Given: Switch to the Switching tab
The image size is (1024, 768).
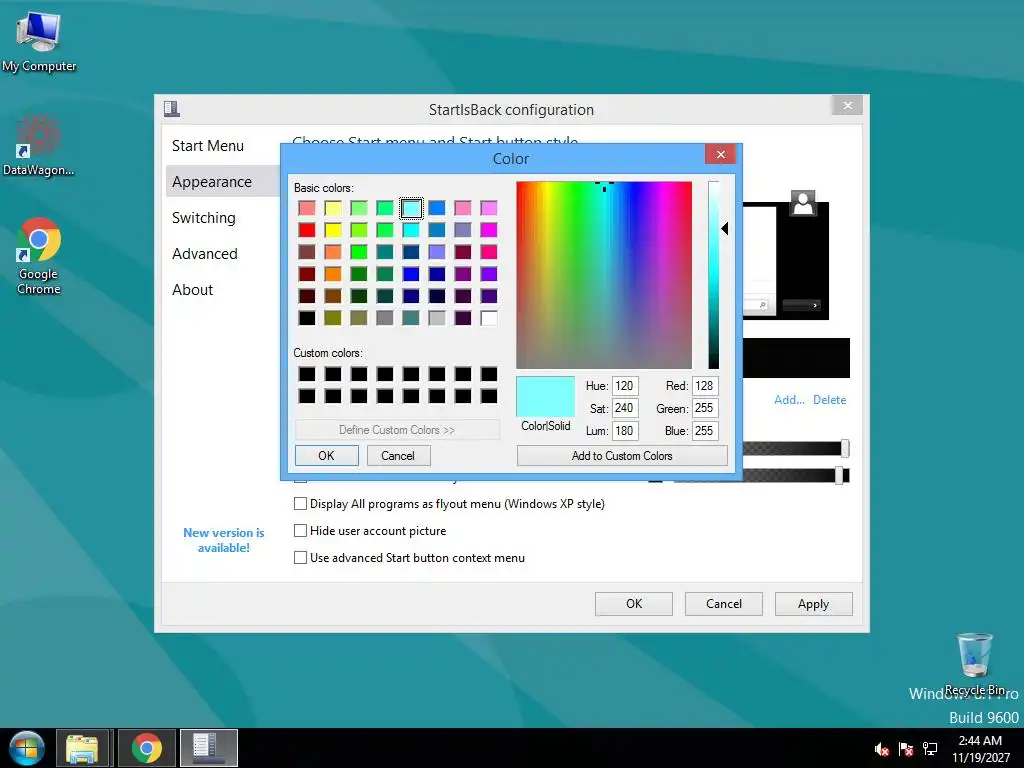Looking at the screenshot, I should pyautogui.click(x=204, y=217).
